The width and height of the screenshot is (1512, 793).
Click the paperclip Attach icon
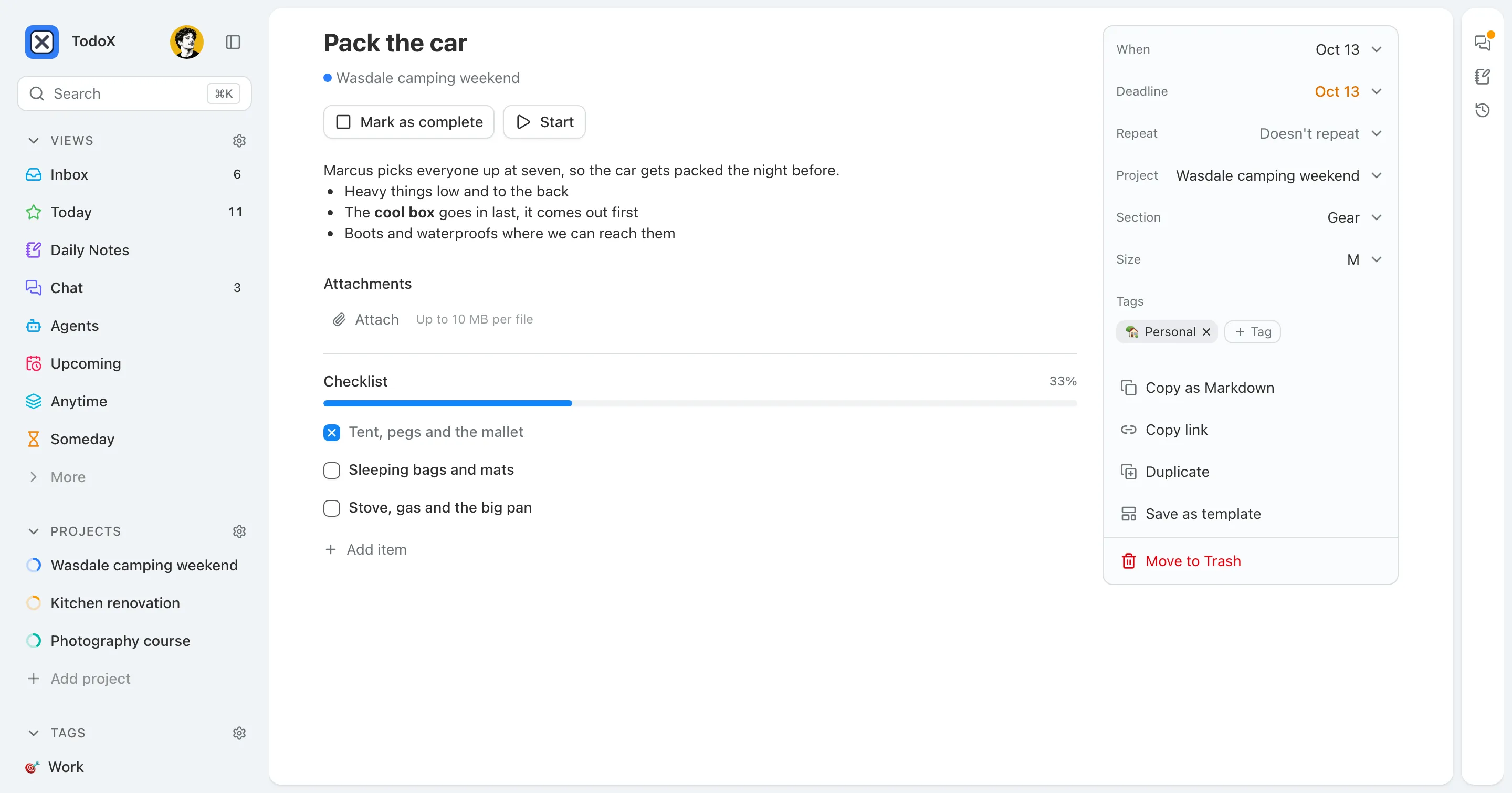pos(339,319)
